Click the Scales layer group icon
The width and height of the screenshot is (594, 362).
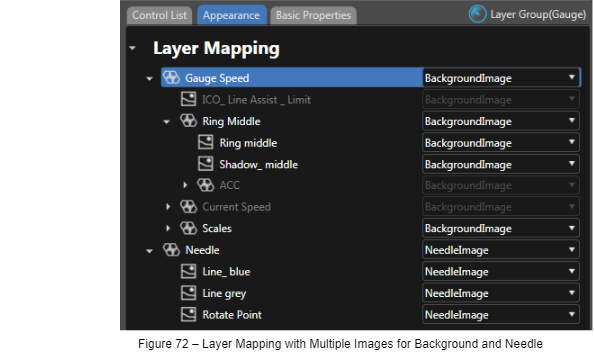pyautogui.click(x=188, y=228)
